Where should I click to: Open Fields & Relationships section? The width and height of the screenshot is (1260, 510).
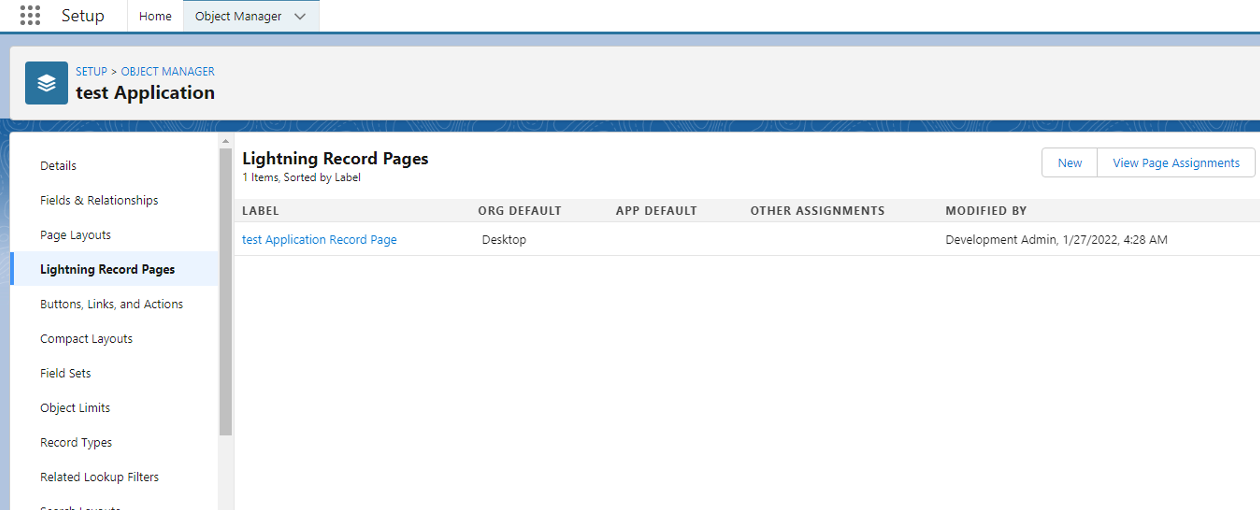99,200
